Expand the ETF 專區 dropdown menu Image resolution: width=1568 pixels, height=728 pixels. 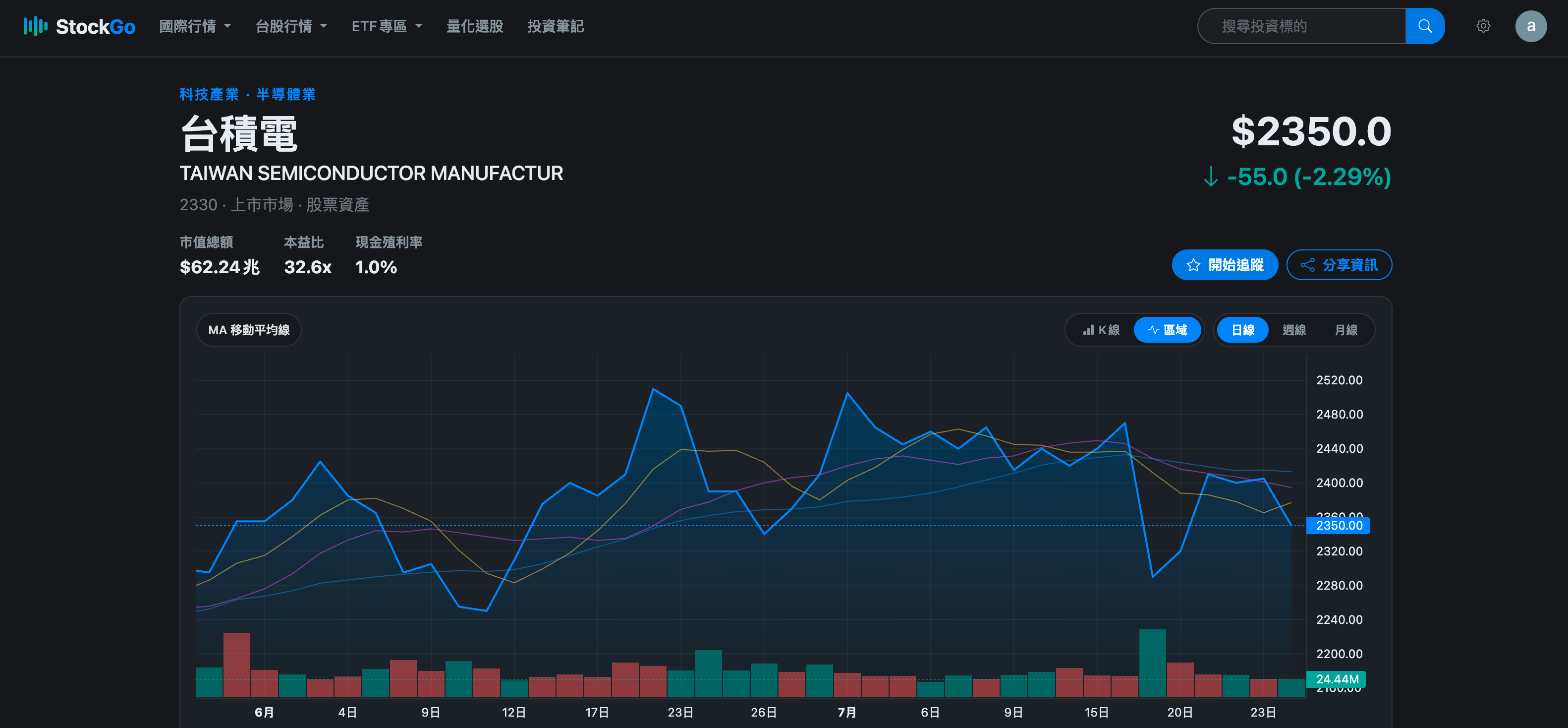(387, 26)
